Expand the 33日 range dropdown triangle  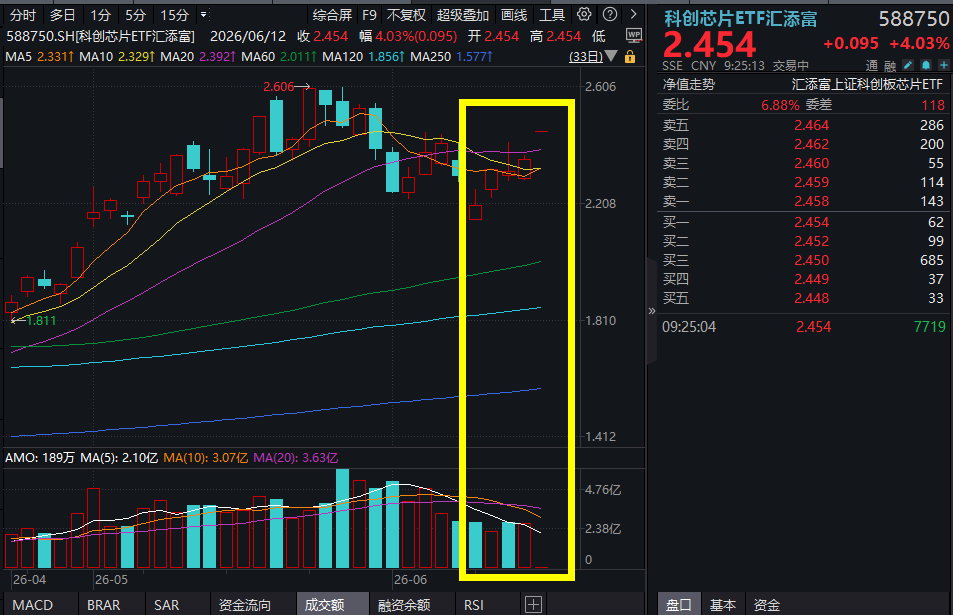[x=611, y=57]
